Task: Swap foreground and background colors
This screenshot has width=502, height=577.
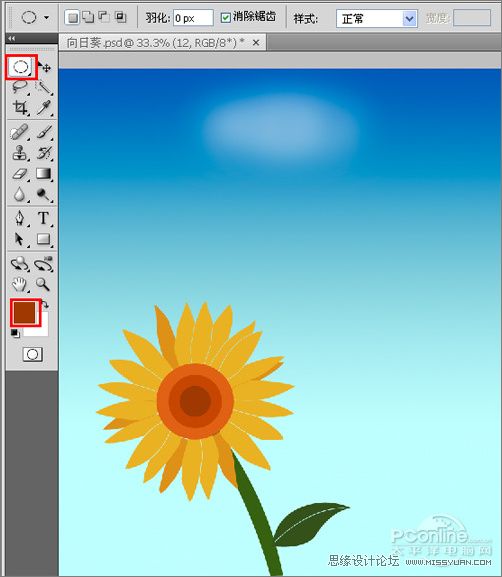Action: (x=45, y=305)
